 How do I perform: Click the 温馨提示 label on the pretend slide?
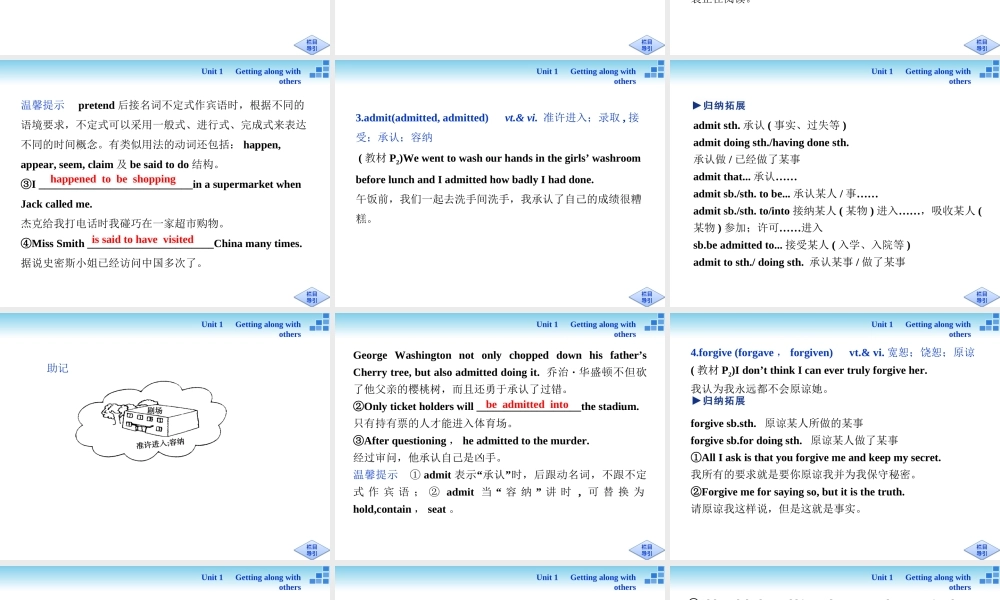43,105
